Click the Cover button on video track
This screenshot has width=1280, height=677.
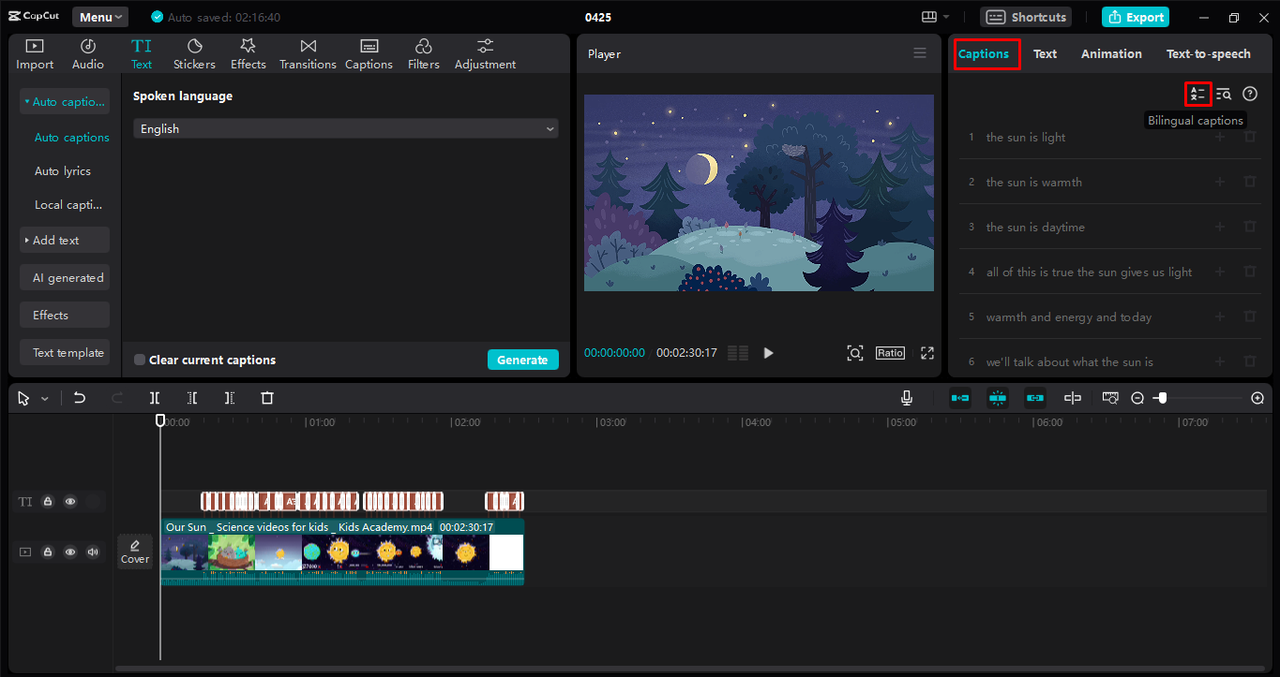tap(135, 551)
